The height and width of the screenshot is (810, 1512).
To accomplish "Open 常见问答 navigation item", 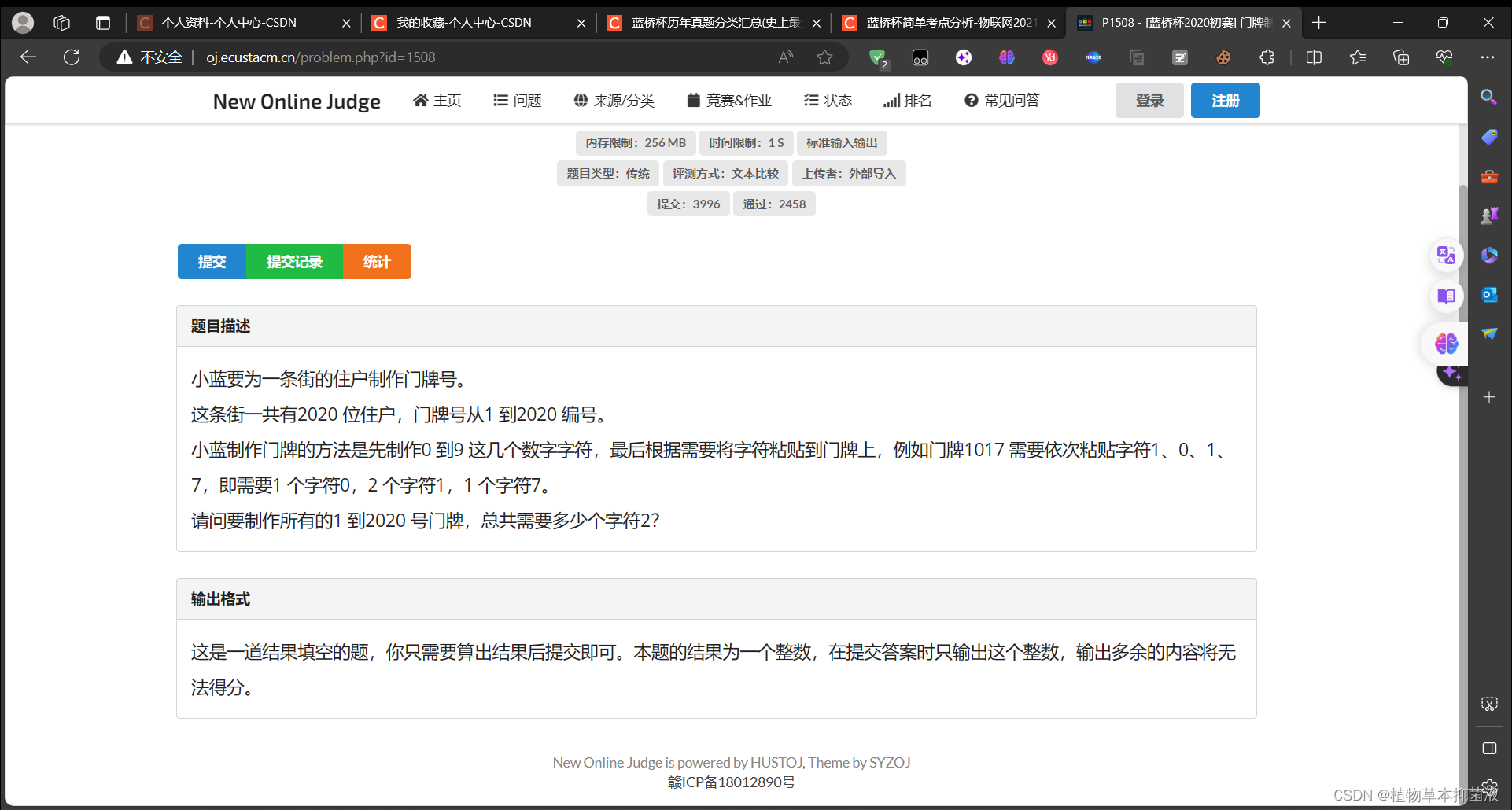I will coord(1001,100).
